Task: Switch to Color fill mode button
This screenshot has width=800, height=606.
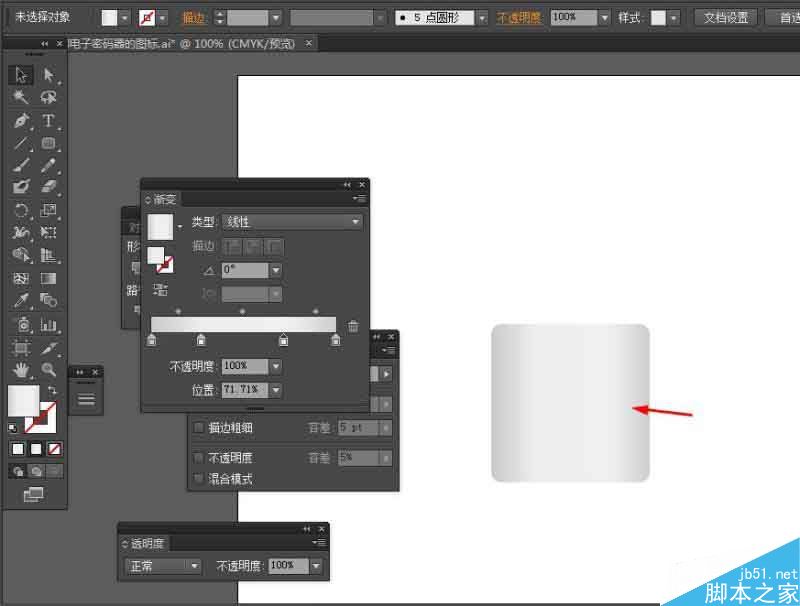Action: click(x=18, y=449)
